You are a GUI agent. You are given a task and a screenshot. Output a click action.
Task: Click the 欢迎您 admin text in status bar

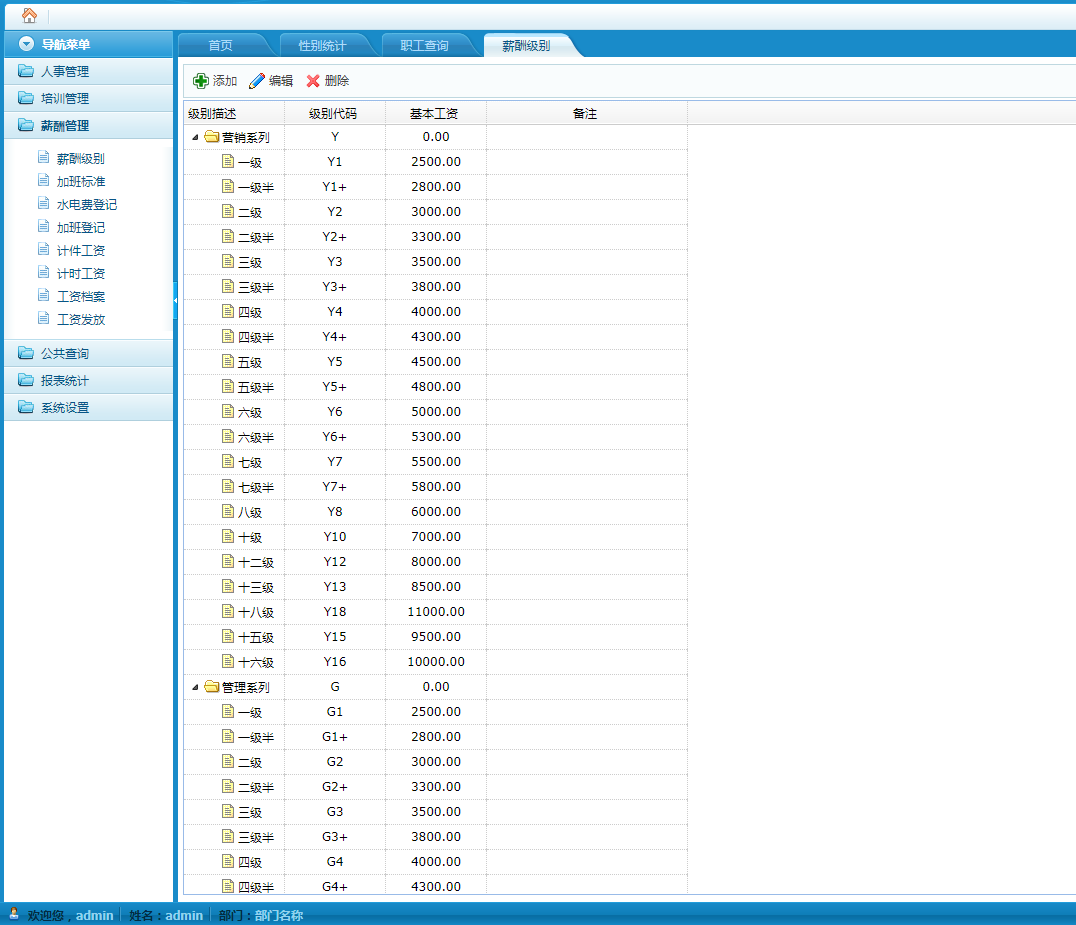tap(70, 915)
